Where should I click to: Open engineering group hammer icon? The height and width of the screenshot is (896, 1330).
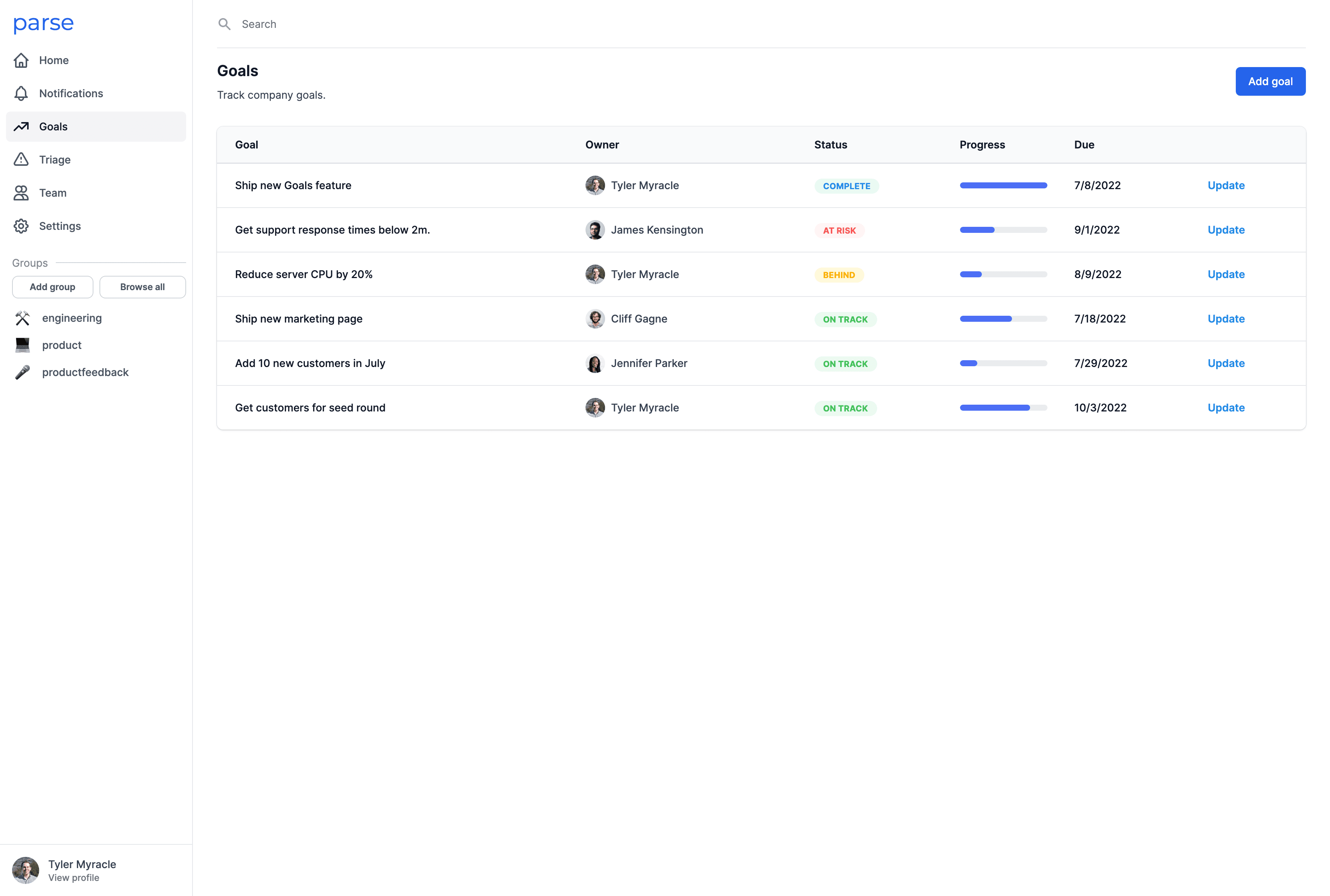coord(22,318)
